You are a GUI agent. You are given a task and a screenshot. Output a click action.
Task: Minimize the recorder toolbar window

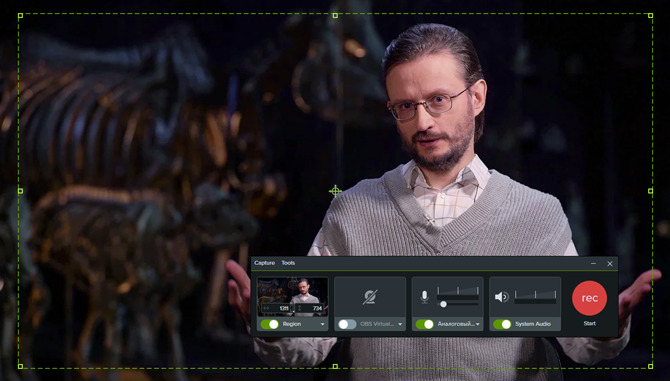[x=593, y=264]
